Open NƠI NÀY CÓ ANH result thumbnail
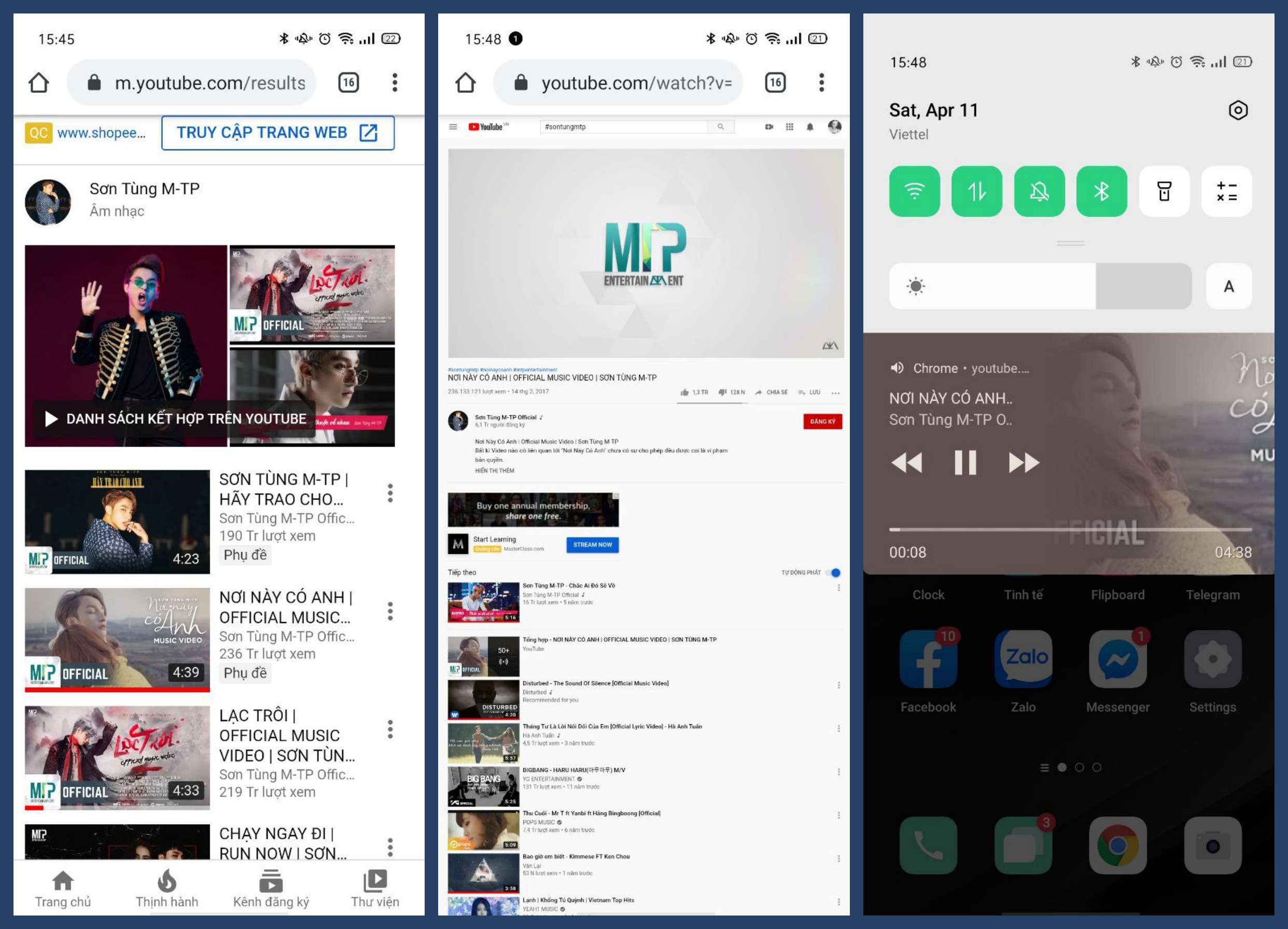1288x929 pixels. 117,639
